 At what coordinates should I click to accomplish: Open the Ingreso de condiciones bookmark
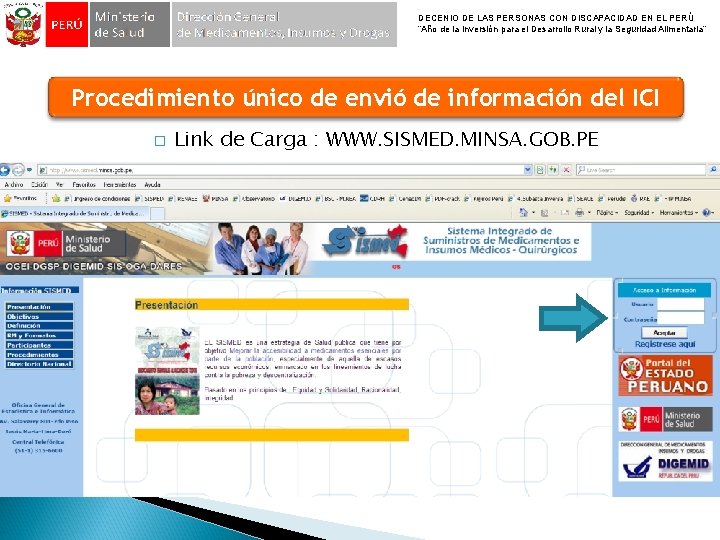pos(97,199)
